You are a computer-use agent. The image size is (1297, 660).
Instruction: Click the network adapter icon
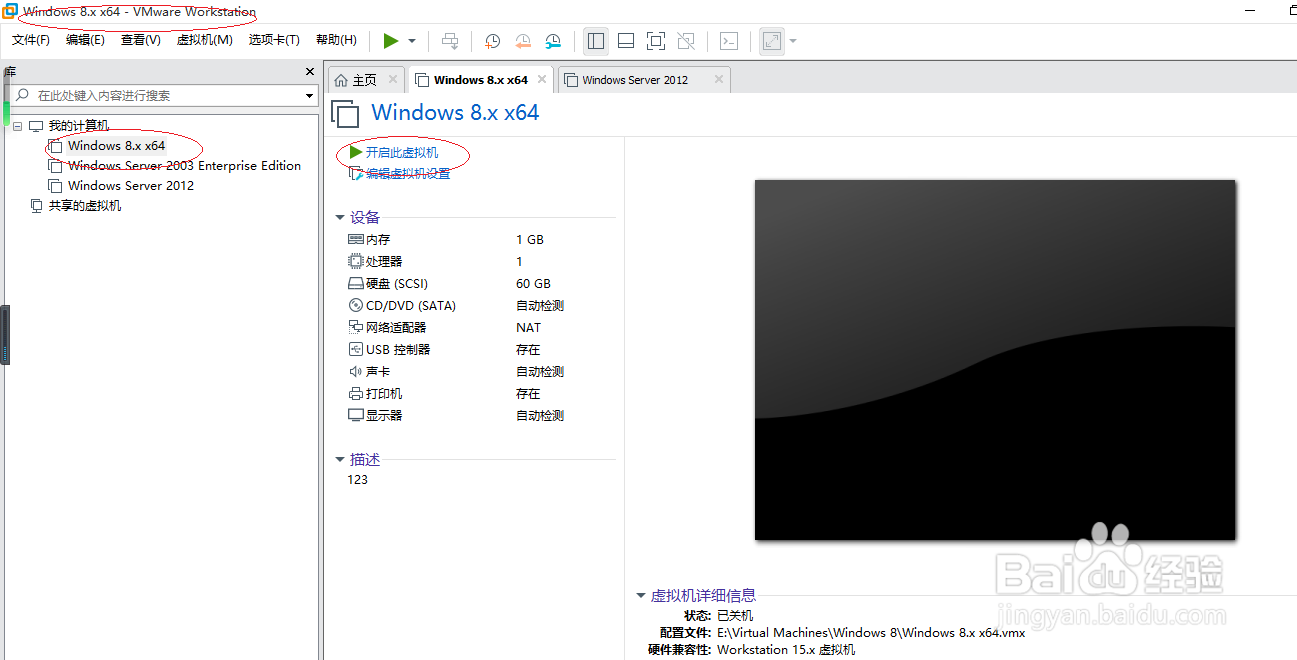(x=355, y=328)
